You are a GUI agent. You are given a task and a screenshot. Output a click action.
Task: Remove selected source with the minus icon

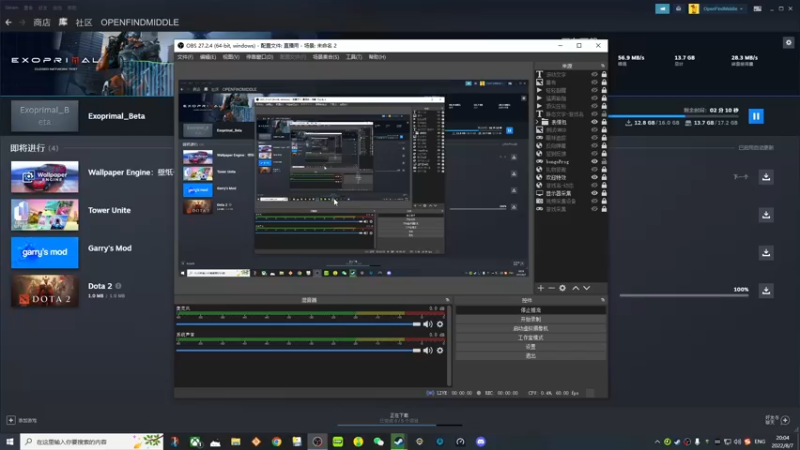tap(551, 288)
